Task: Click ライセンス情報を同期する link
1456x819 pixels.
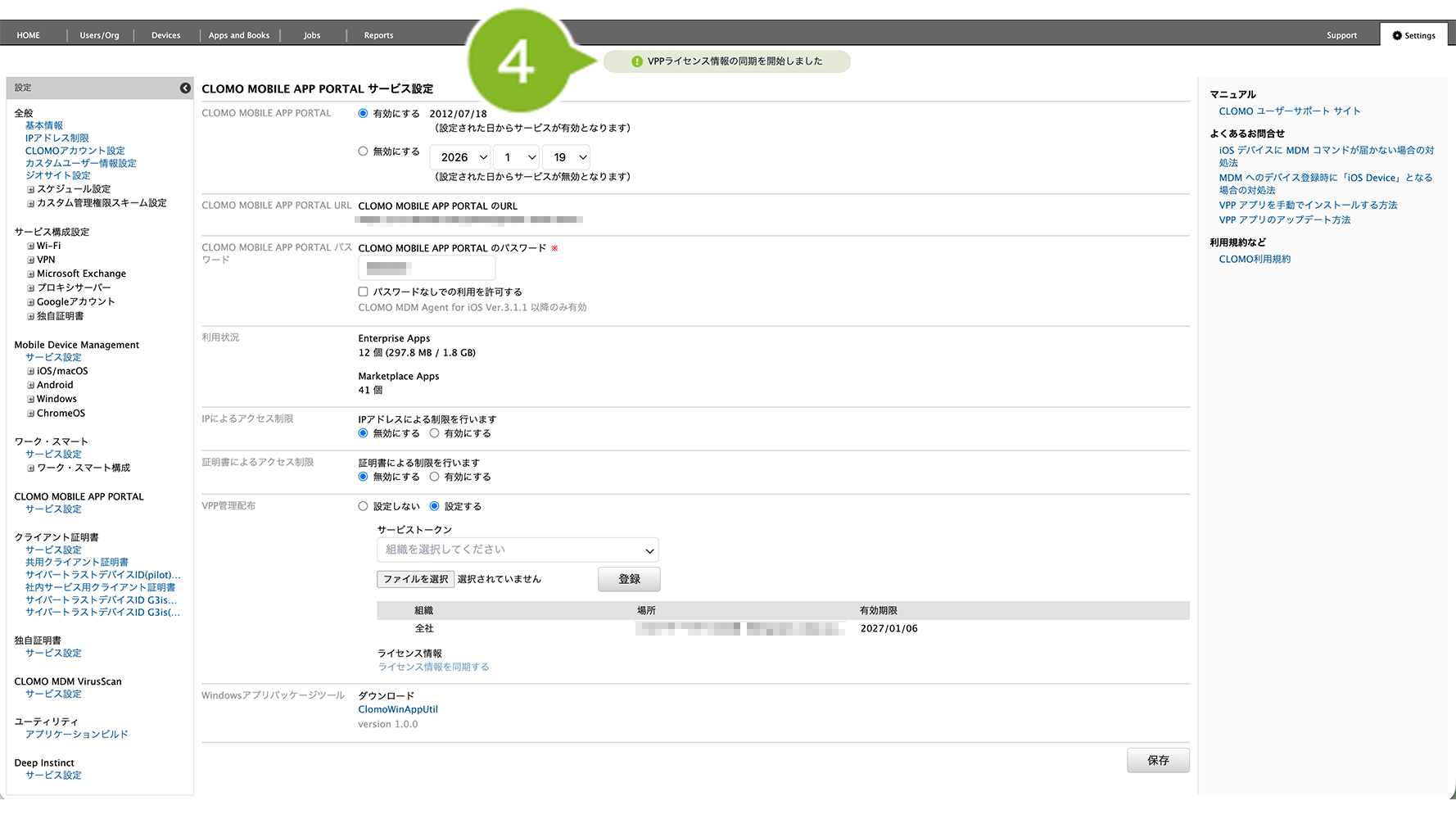Action: pos(433,667)
